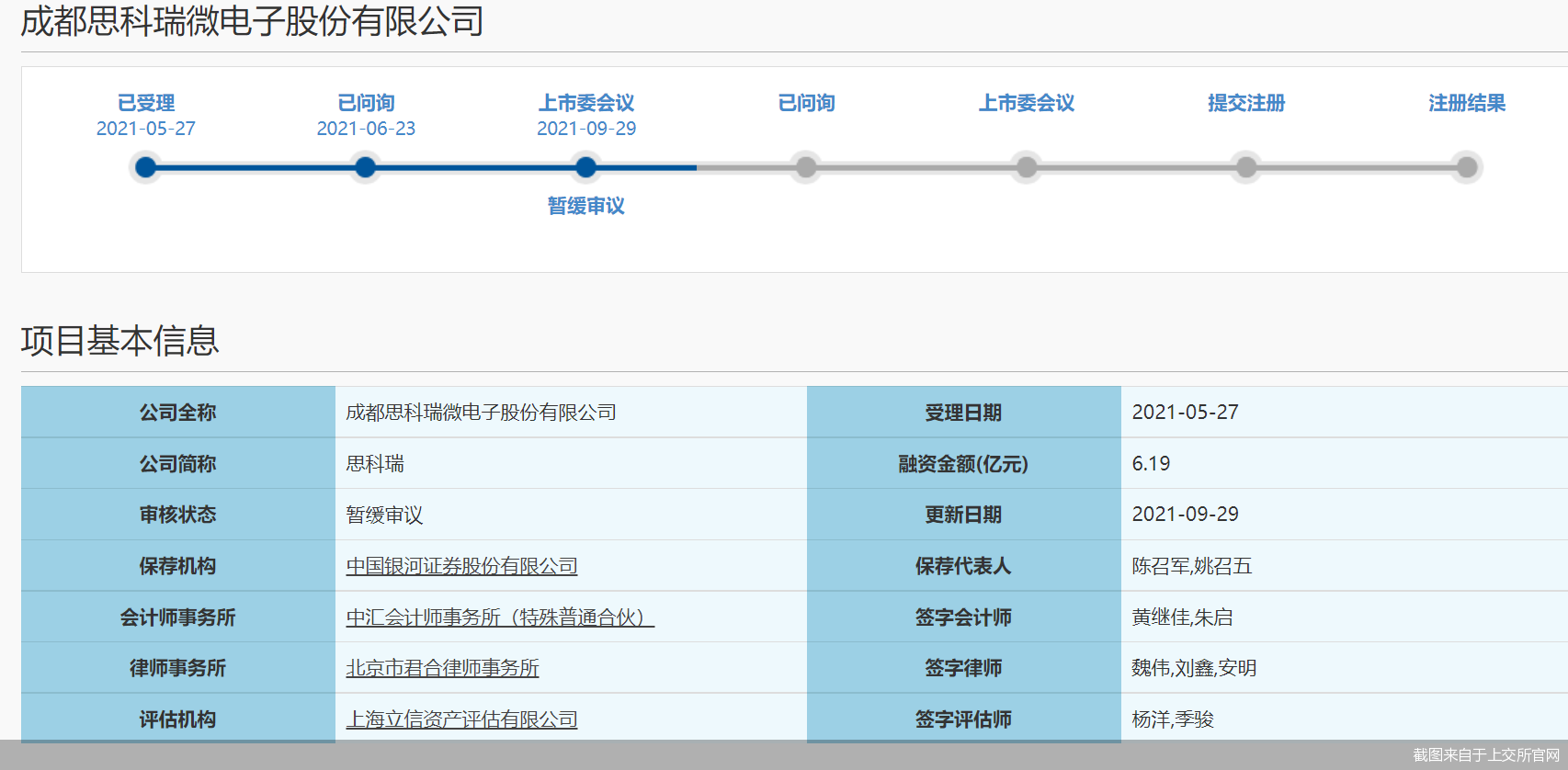Click the accountant names 黄继佳,朱启
The width and height of the screenshot is (1568, 770).
pos(1182,617)
